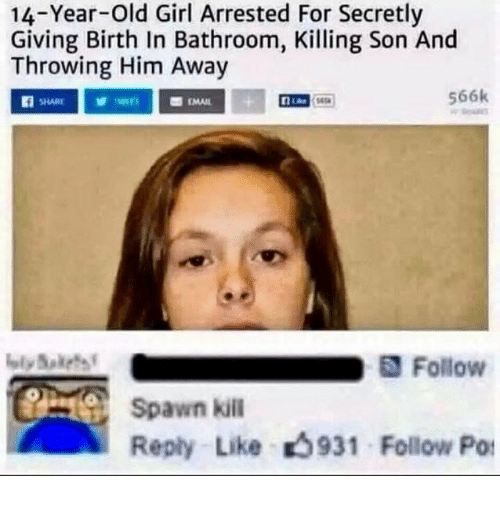Image resolution: width=500 pixels, height=522 pixels.
Task: Click Like under the comment
Action: click(x=238, y=445)
